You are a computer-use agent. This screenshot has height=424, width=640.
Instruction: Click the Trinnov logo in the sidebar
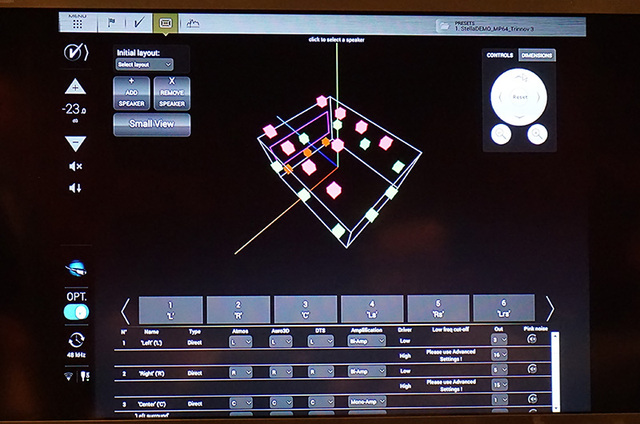76,52
